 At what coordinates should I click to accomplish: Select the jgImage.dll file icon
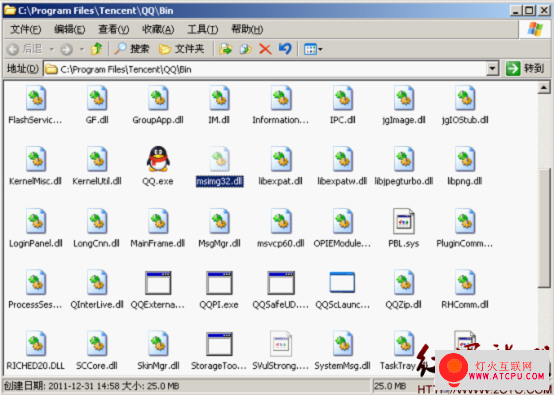click(404, 98)
